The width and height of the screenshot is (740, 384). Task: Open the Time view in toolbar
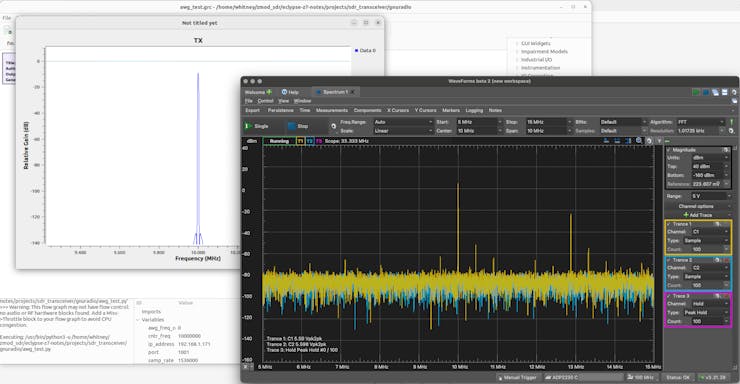[x=305, y=110]
